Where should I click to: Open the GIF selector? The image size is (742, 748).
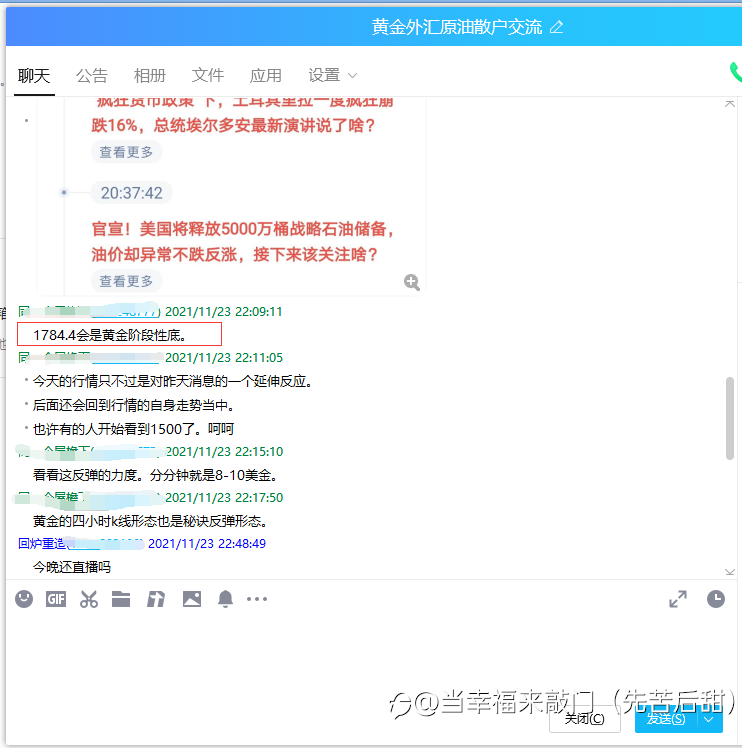(x=56, y=599)
